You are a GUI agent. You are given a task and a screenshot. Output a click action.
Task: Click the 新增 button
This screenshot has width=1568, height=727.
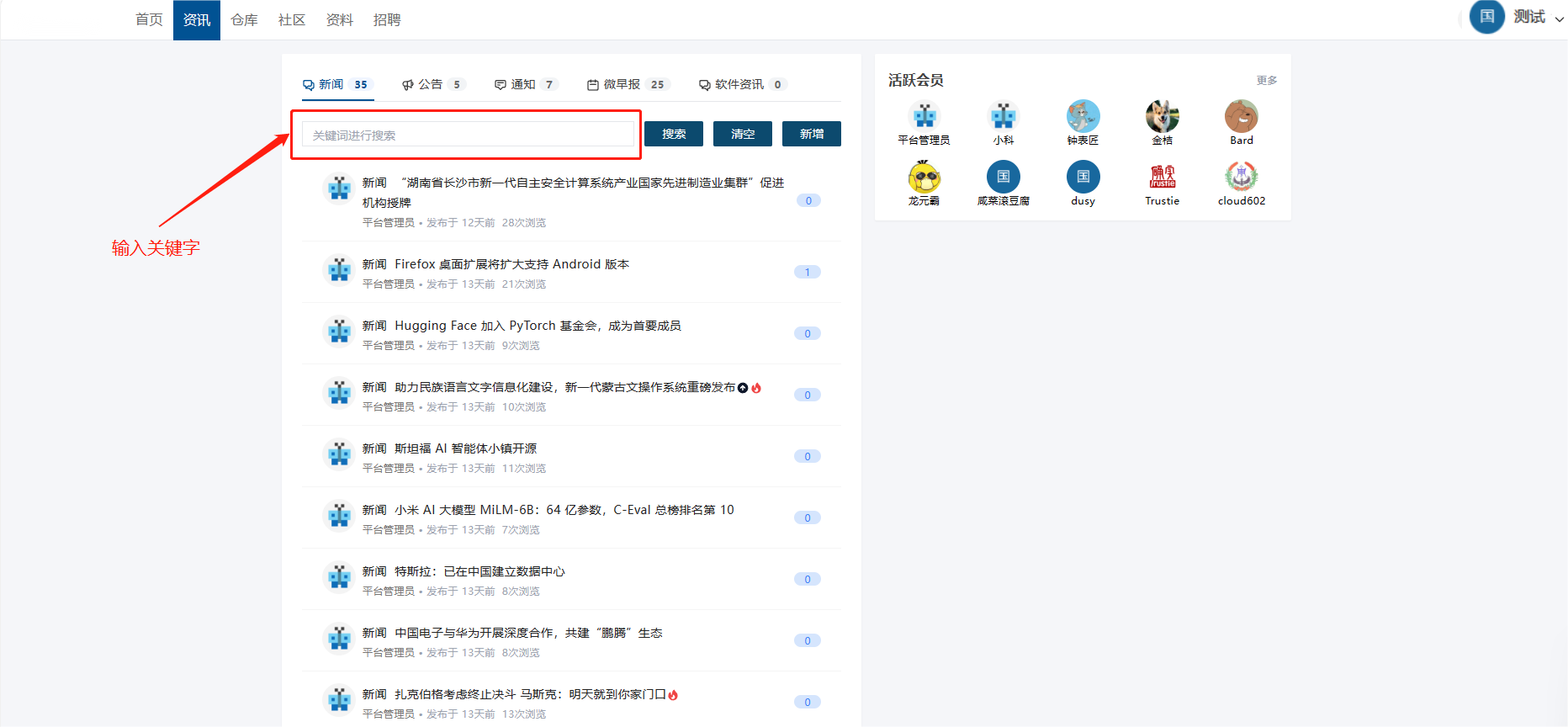point(811,134)
